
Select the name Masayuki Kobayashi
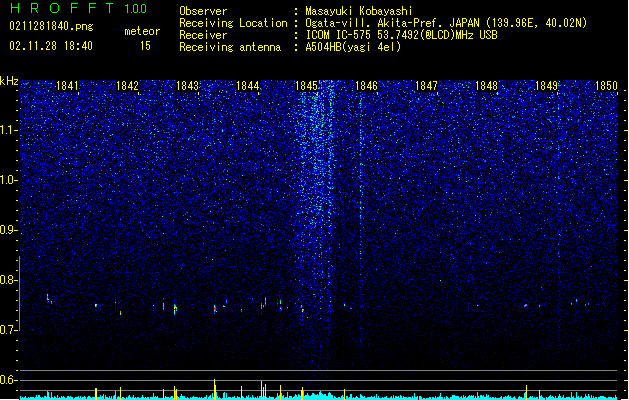[x=359, y=11]
